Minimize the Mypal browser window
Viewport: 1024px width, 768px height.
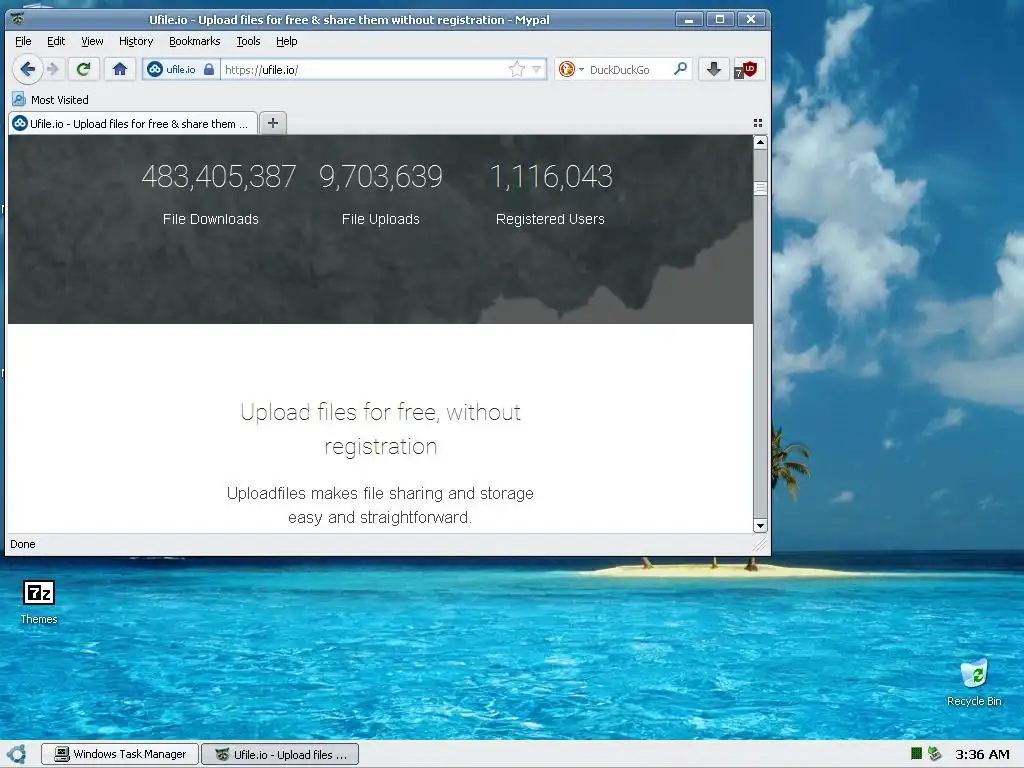click(688, 20)
